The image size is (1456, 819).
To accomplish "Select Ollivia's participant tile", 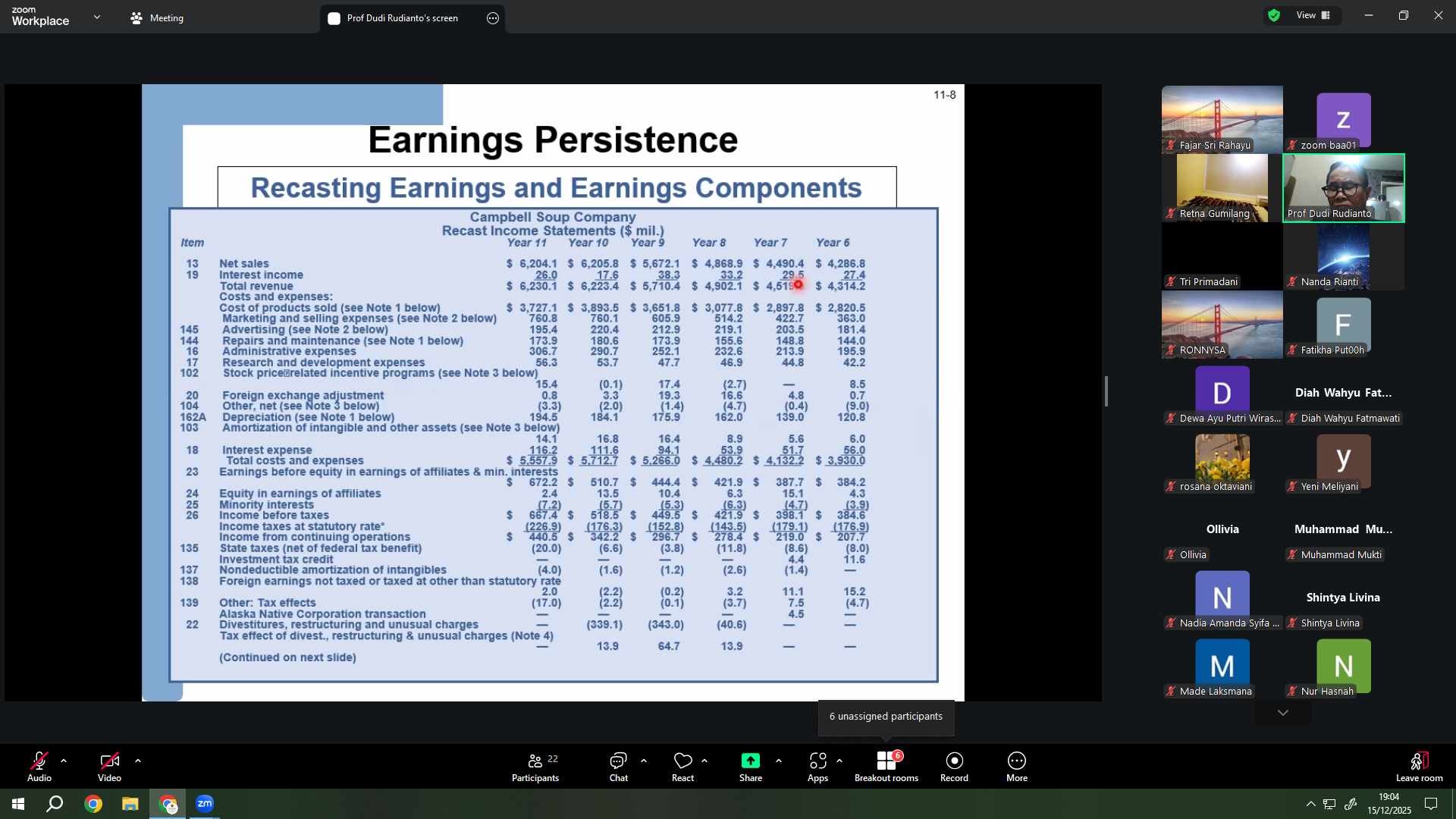I will (1222, 529).
